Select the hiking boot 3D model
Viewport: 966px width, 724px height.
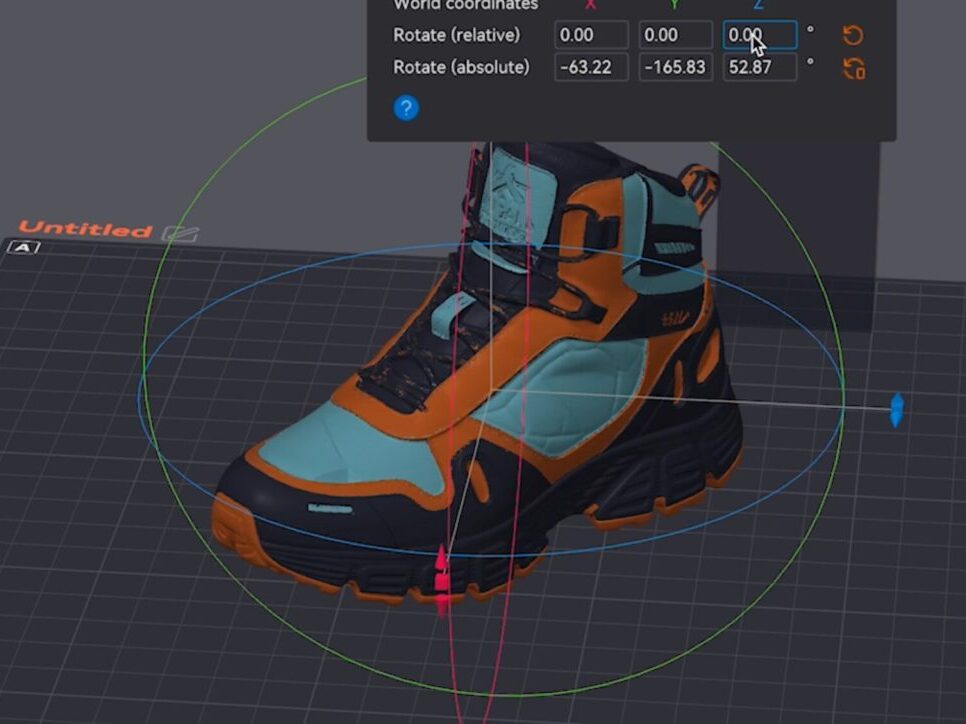(x=560, y=400)
